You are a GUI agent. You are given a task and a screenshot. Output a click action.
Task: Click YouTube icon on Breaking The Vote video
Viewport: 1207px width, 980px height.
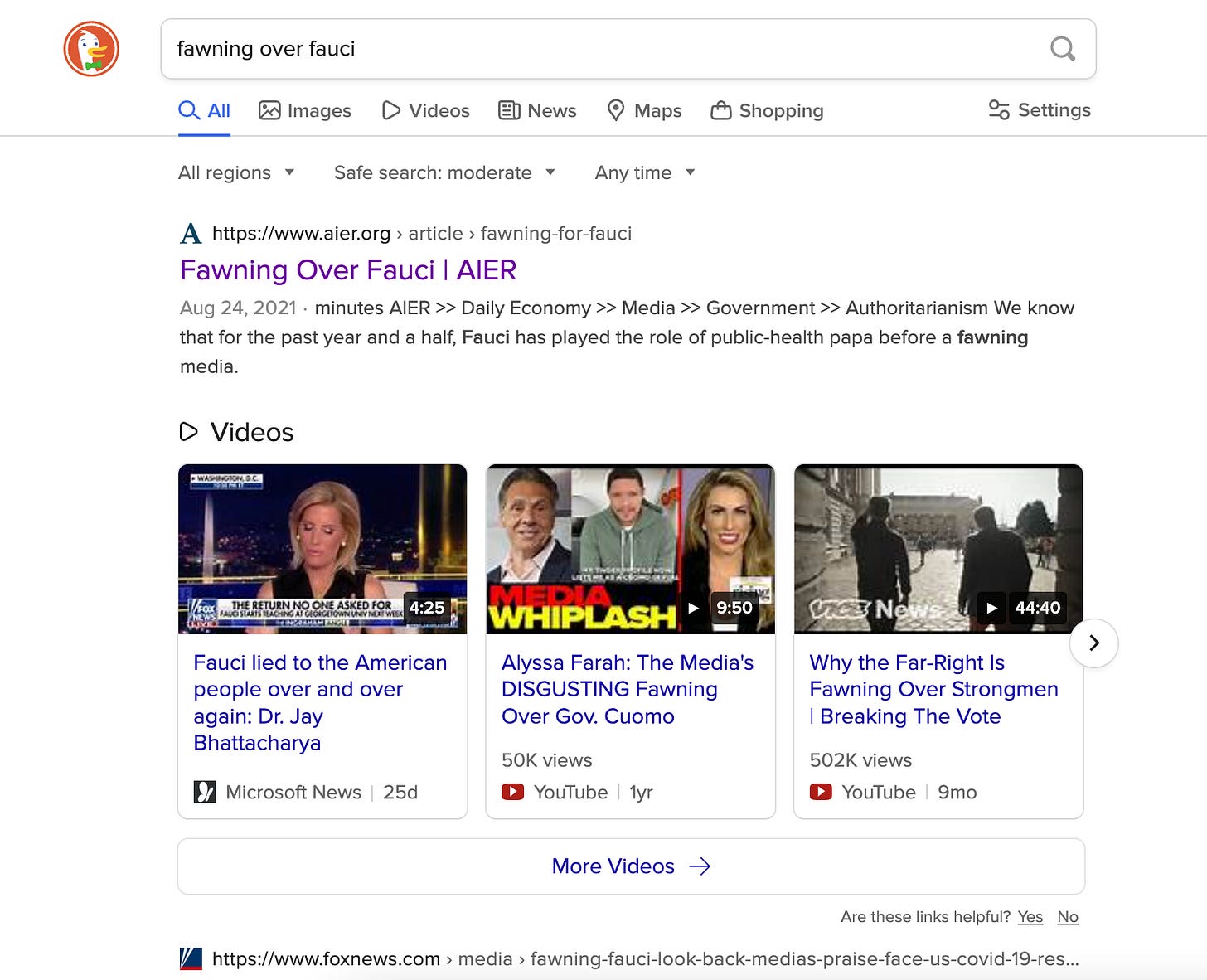821,792
